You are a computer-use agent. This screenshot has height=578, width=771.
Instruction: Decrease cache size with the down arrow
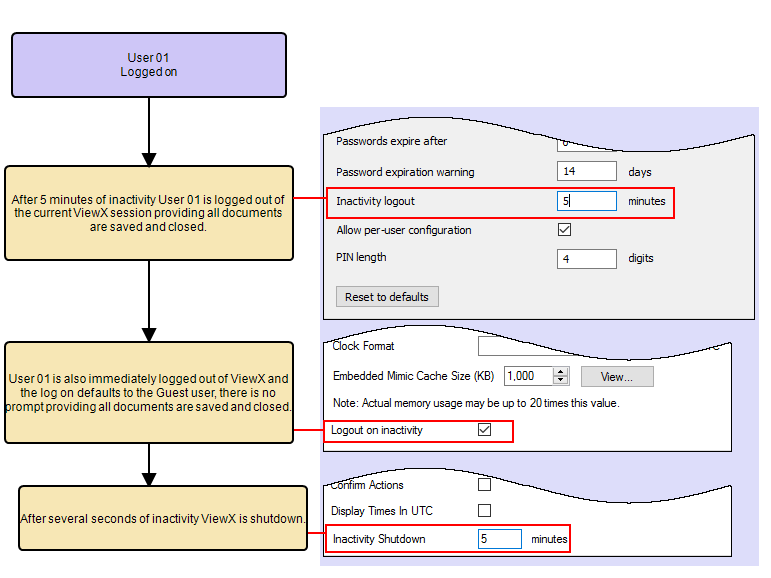[x=560, y=381]
